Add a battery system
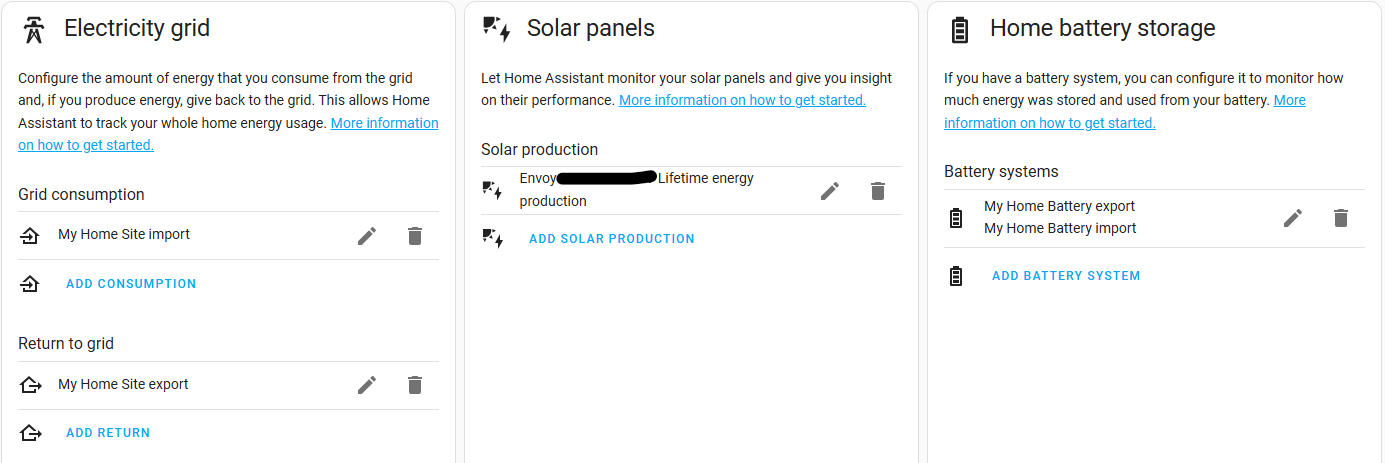The width and height of the screenshot is (1385, 463). pos(1066,276)
